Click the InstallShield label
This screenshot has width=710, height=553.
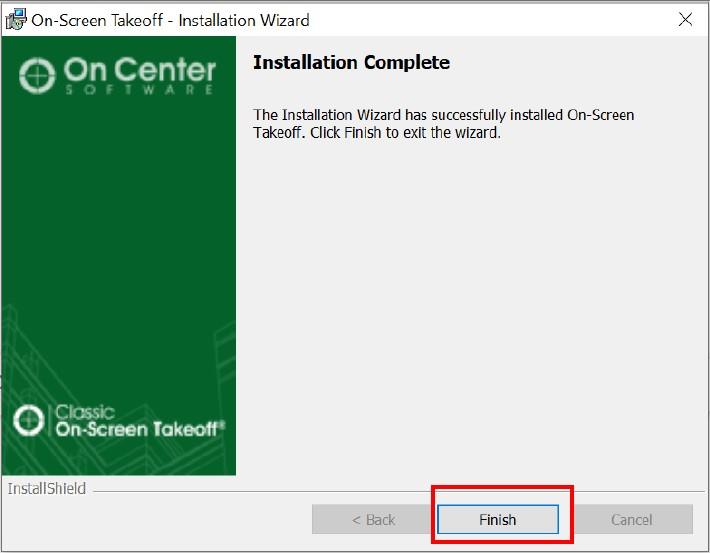click(47, 489)
